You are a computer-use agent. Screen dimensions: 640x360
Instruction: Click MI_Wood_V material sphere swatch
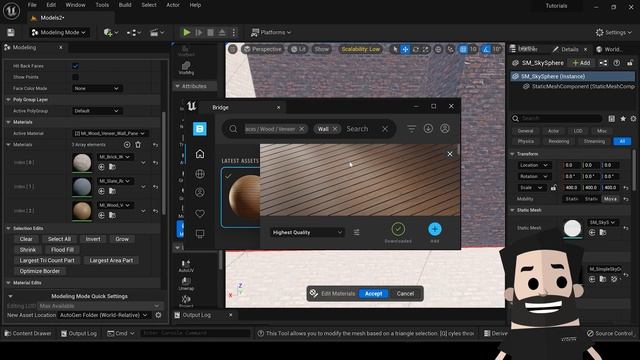[82, 211]
